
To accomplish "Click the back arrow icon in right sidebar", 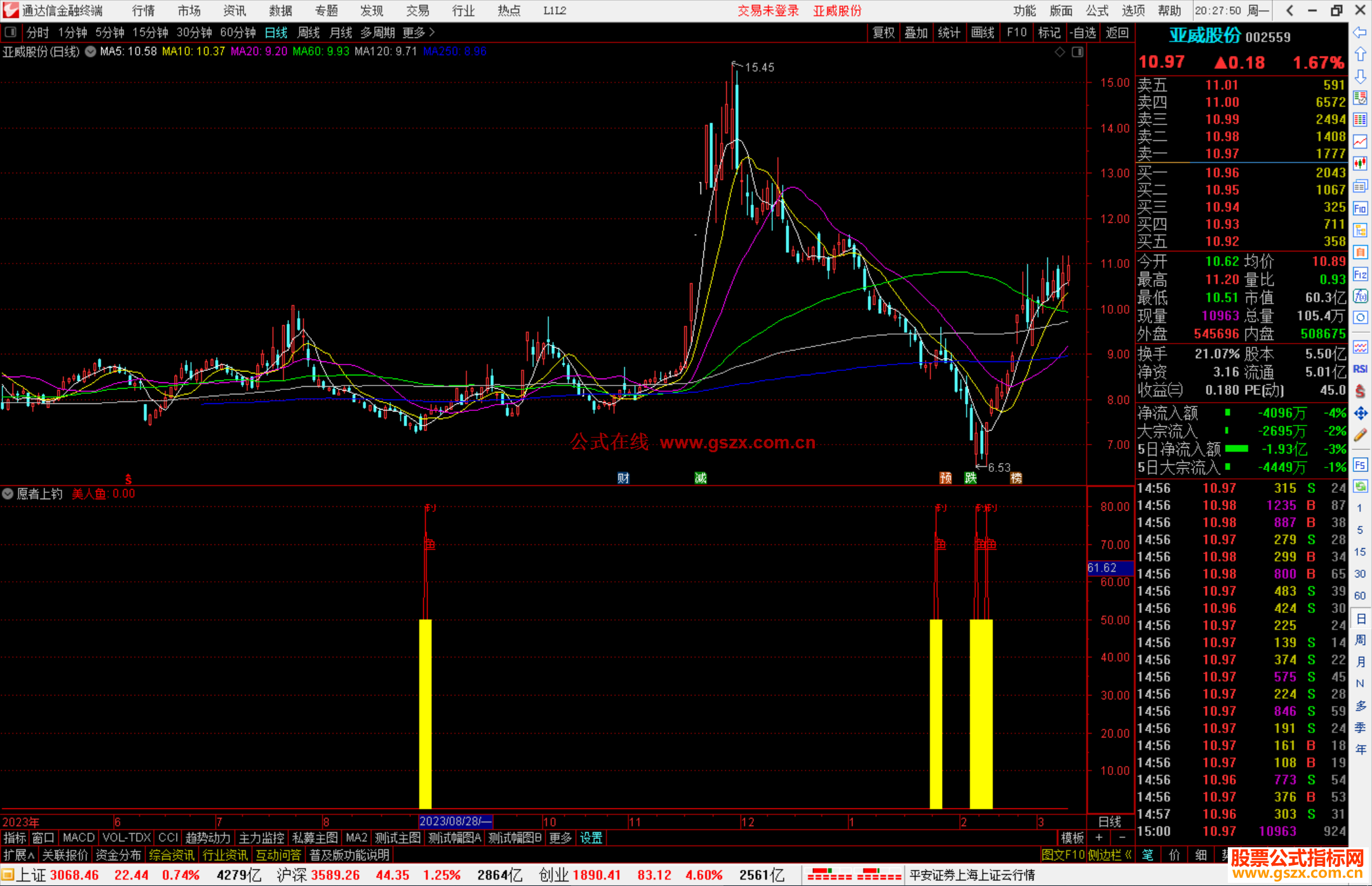I will (x=1360, y=32).
